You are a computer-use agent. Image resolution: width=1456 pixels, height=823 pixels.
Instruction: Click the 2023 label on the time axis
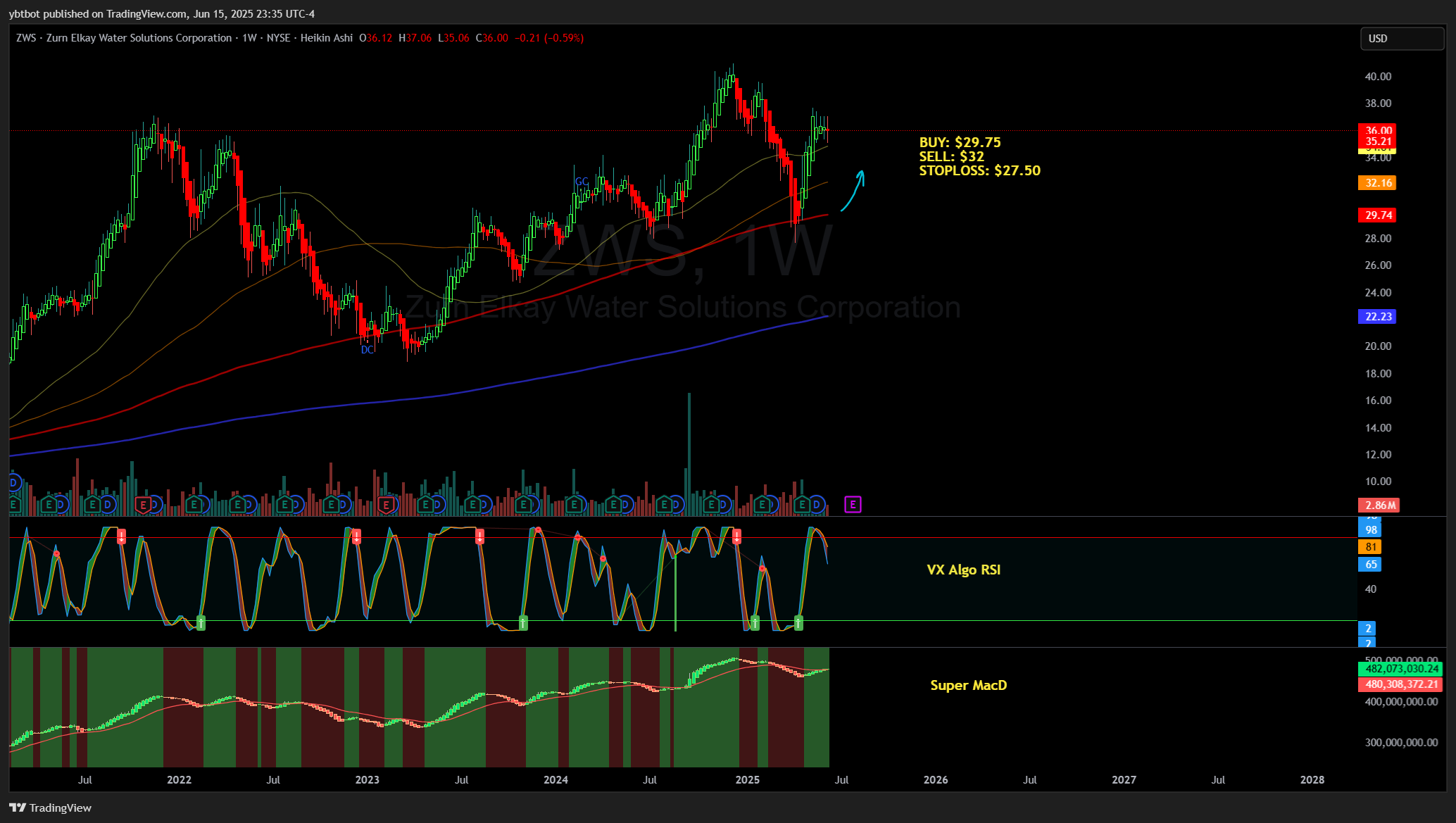367,780
